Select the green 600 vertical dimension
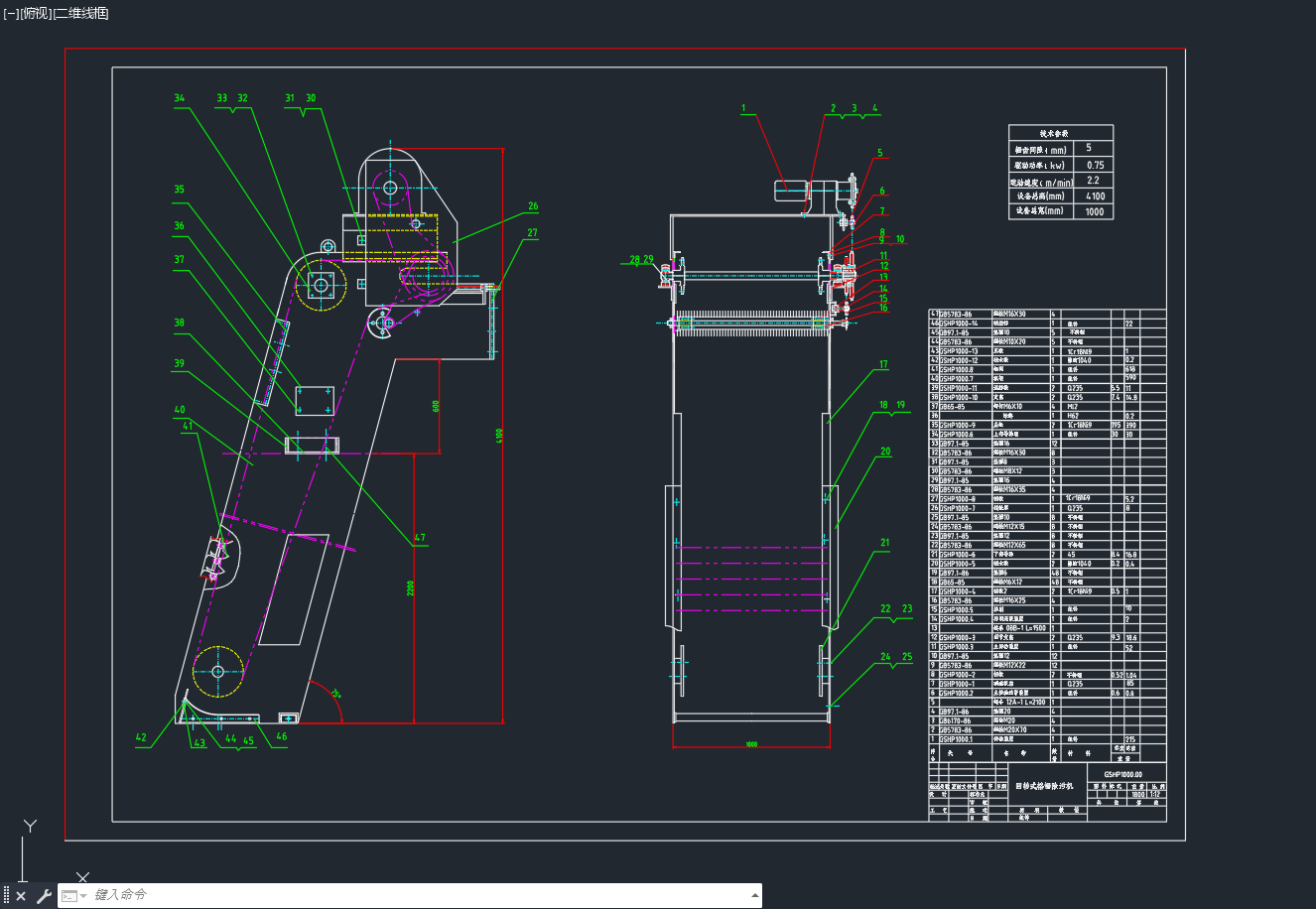Viewport: 1316px width, 909px height. coord(435,406)
